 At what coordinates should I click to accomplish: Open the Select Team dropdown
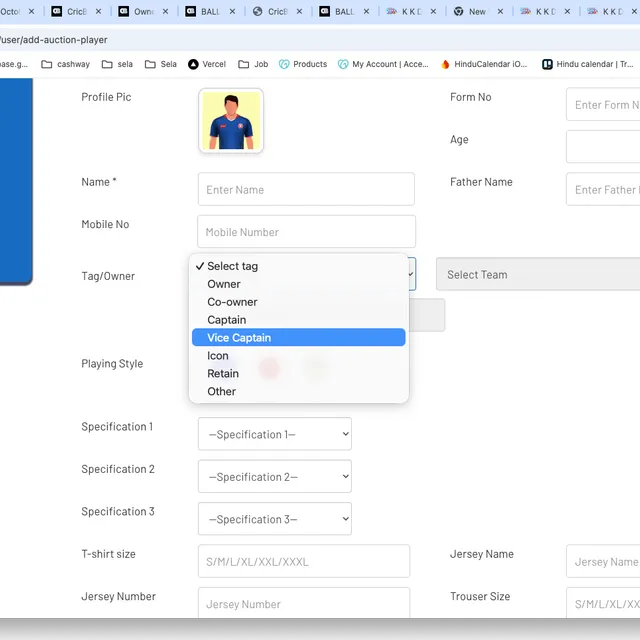click(538, 274)
